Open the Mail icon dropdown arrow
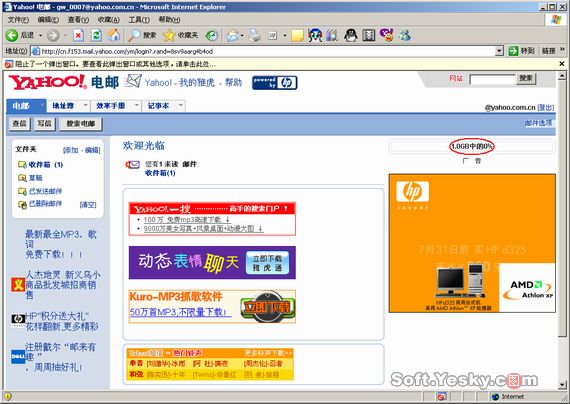 (242, 35)
